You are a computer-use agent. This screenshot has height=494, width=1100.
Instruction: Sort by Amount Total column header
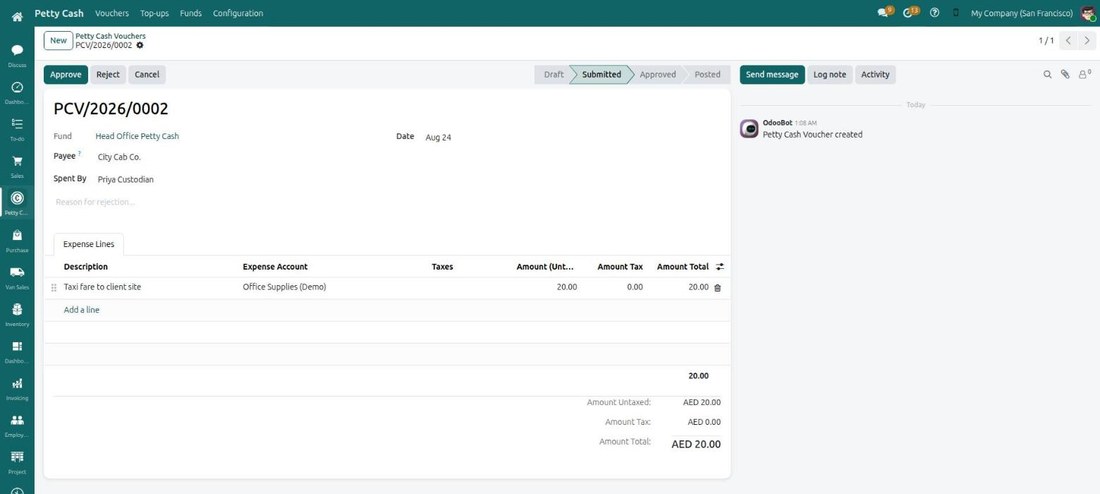[683, 267]
